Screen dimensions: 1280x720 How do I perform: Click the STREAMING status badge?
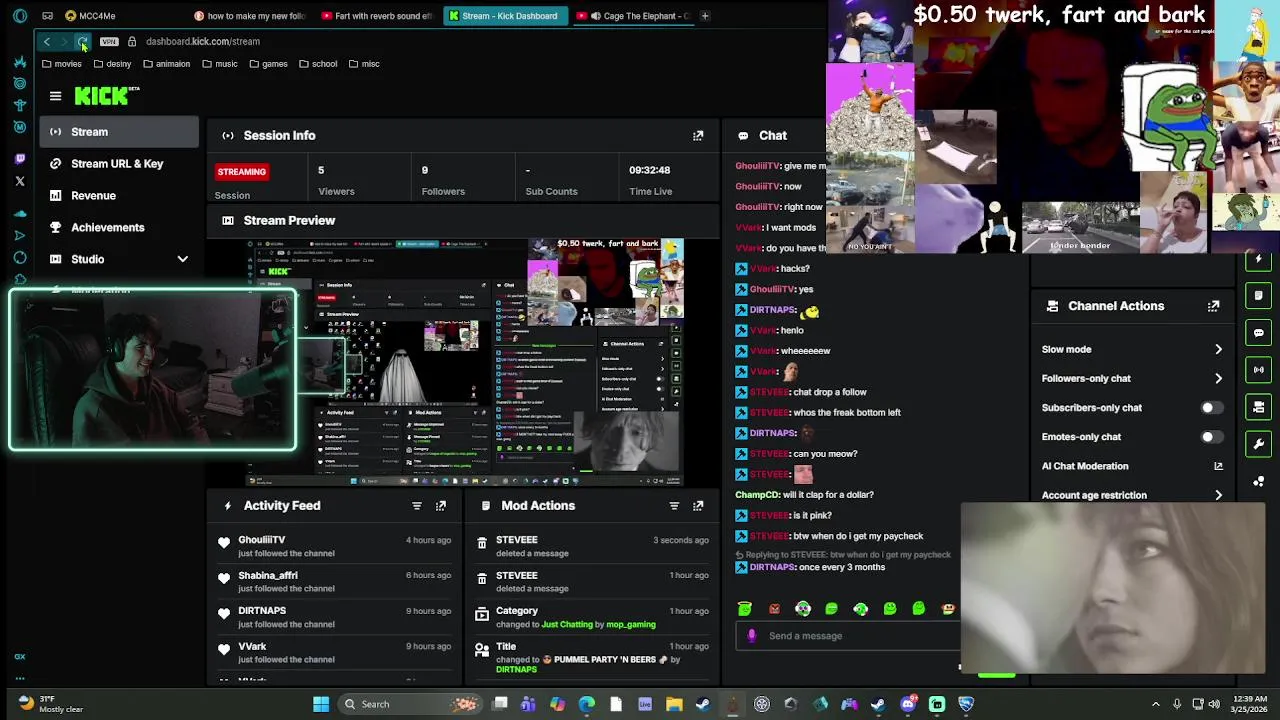pos(241,172)
